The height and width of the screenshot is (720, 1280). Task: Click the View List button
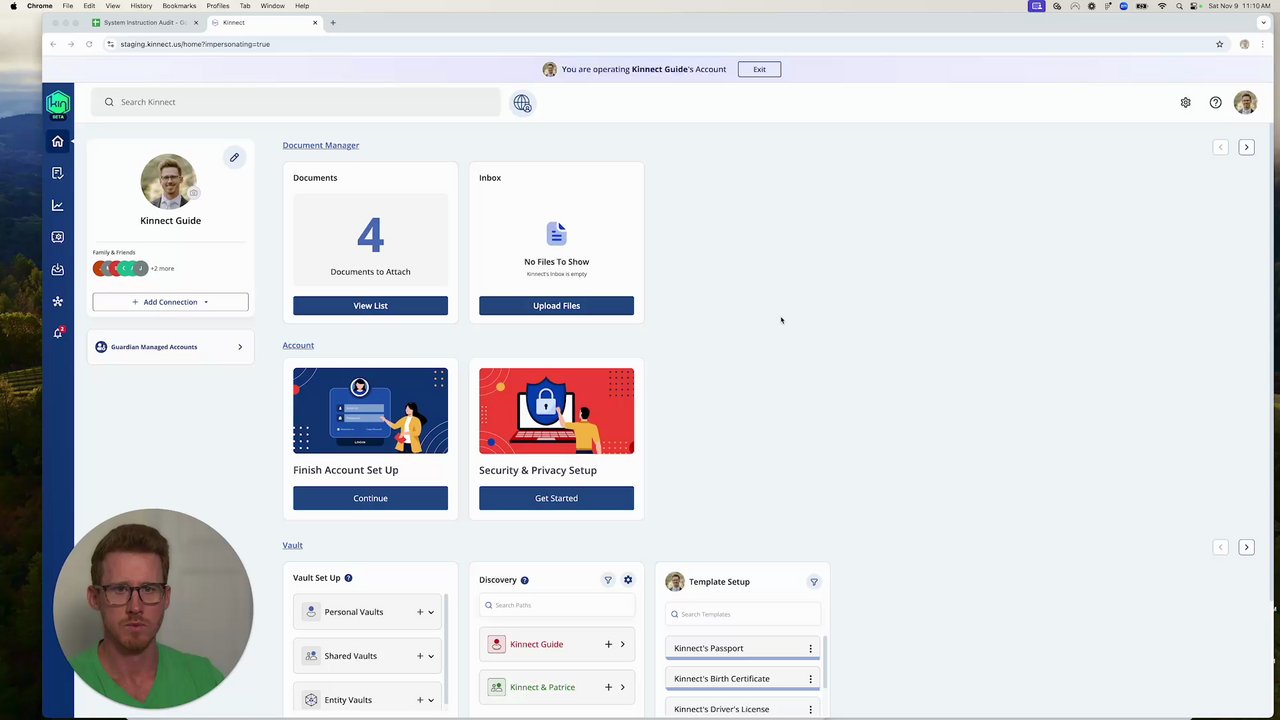370,306
